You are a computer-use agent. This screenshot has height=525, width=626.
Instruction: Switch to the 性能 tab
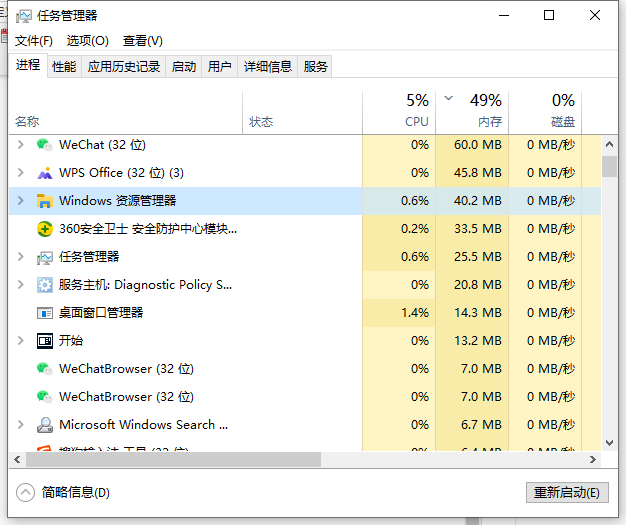[x=64, y=66]
